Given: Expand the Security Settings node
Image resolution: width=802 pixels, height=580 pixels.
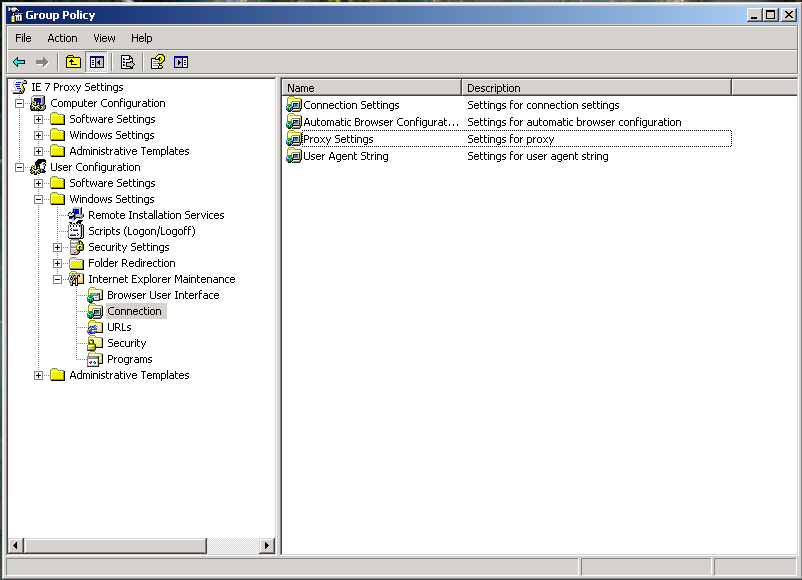Looking at the screenshot, I should pos(57,248).
